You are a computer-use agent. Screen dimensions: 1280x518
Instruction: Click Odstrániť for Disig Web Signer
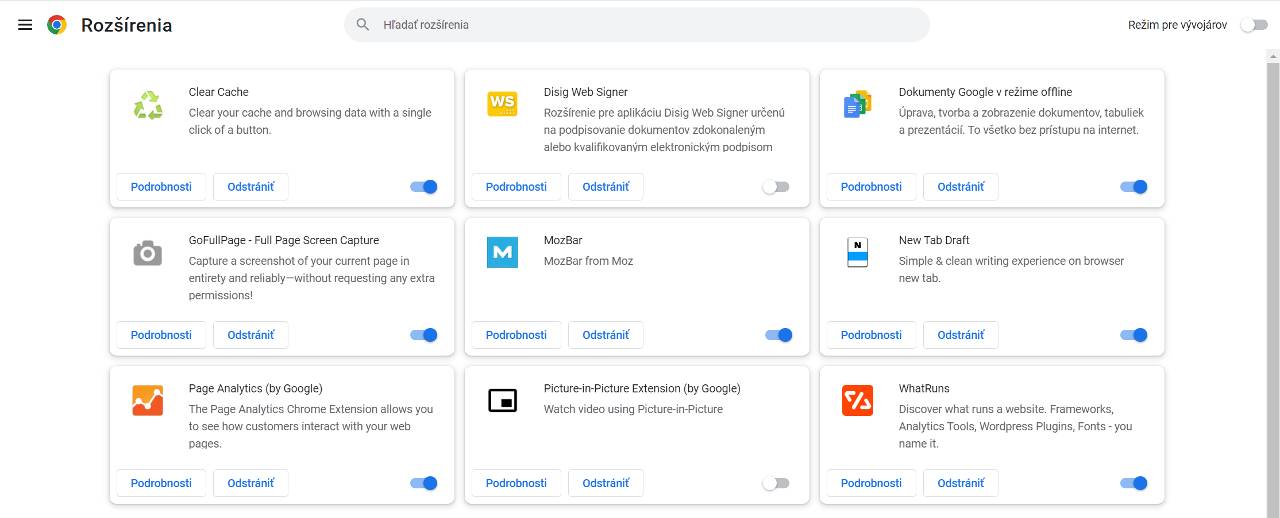click(606, 187)
